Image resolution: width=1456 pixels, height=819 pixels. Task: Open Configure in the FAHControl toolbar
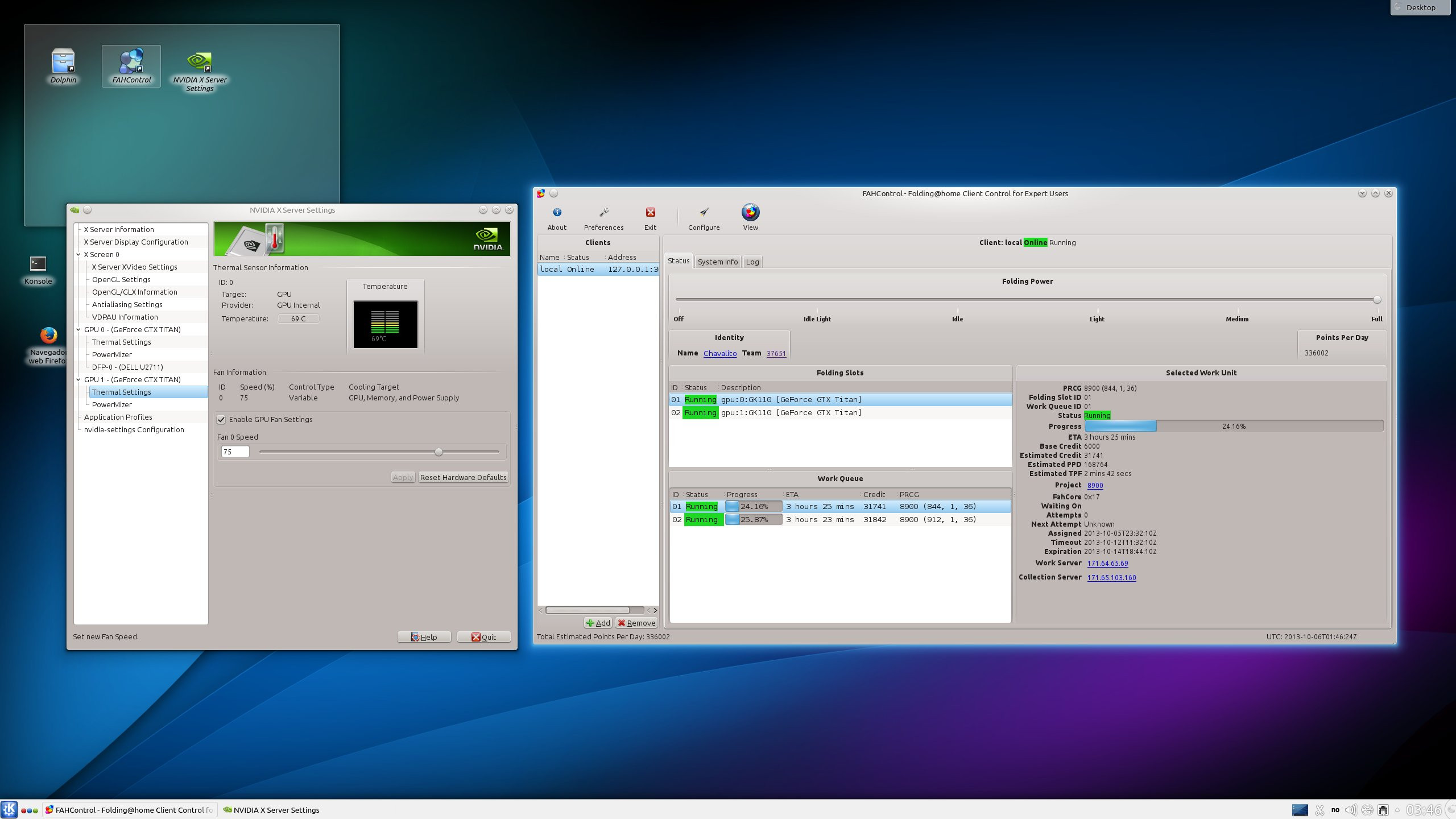coord(704,218)
